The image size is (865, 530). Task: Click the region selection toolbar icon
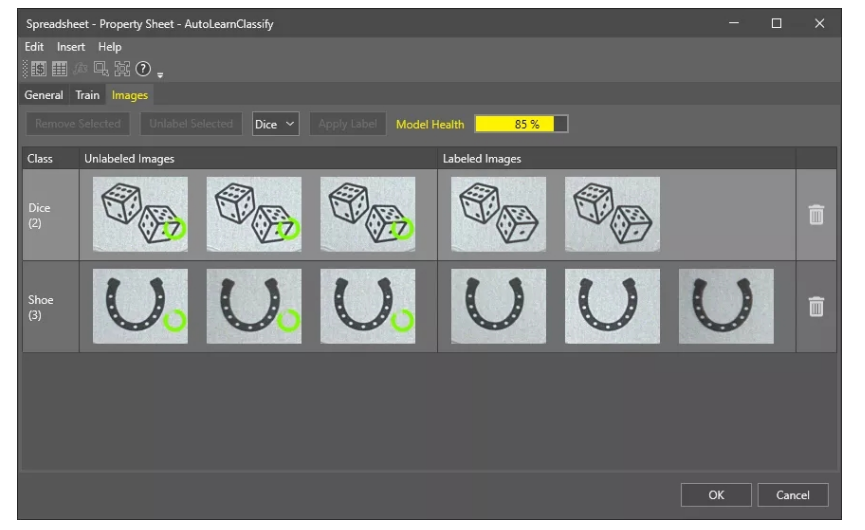[100, 69]
